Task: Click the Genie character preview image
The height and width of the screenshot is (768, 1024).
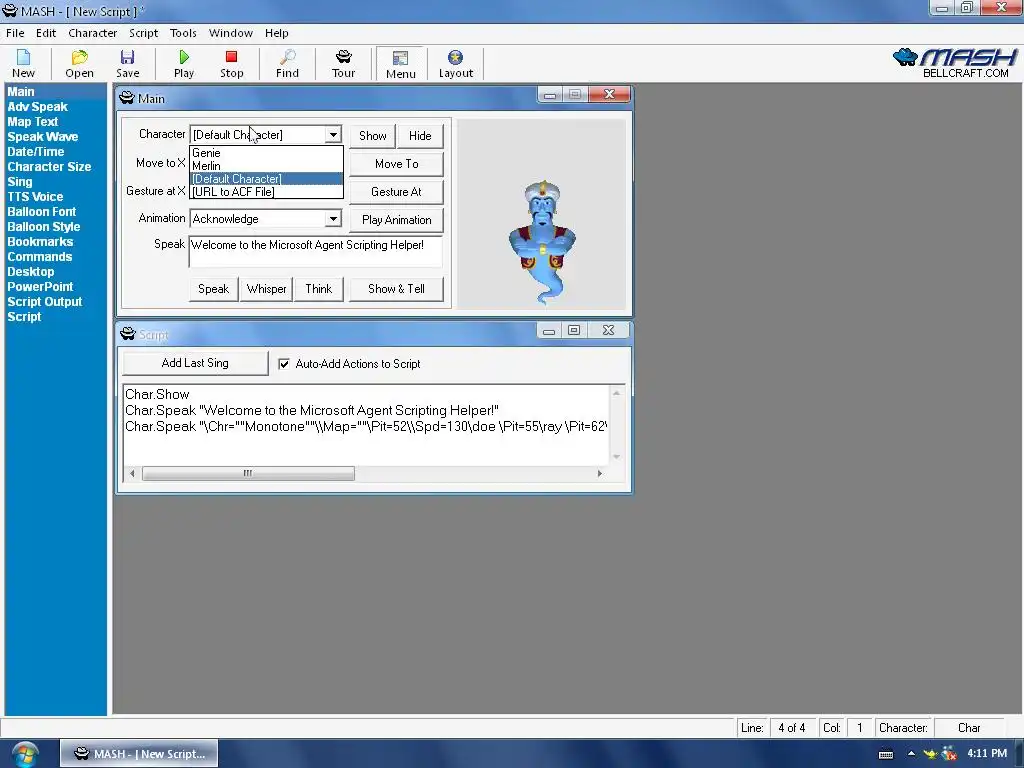Action: coord(542,243)
